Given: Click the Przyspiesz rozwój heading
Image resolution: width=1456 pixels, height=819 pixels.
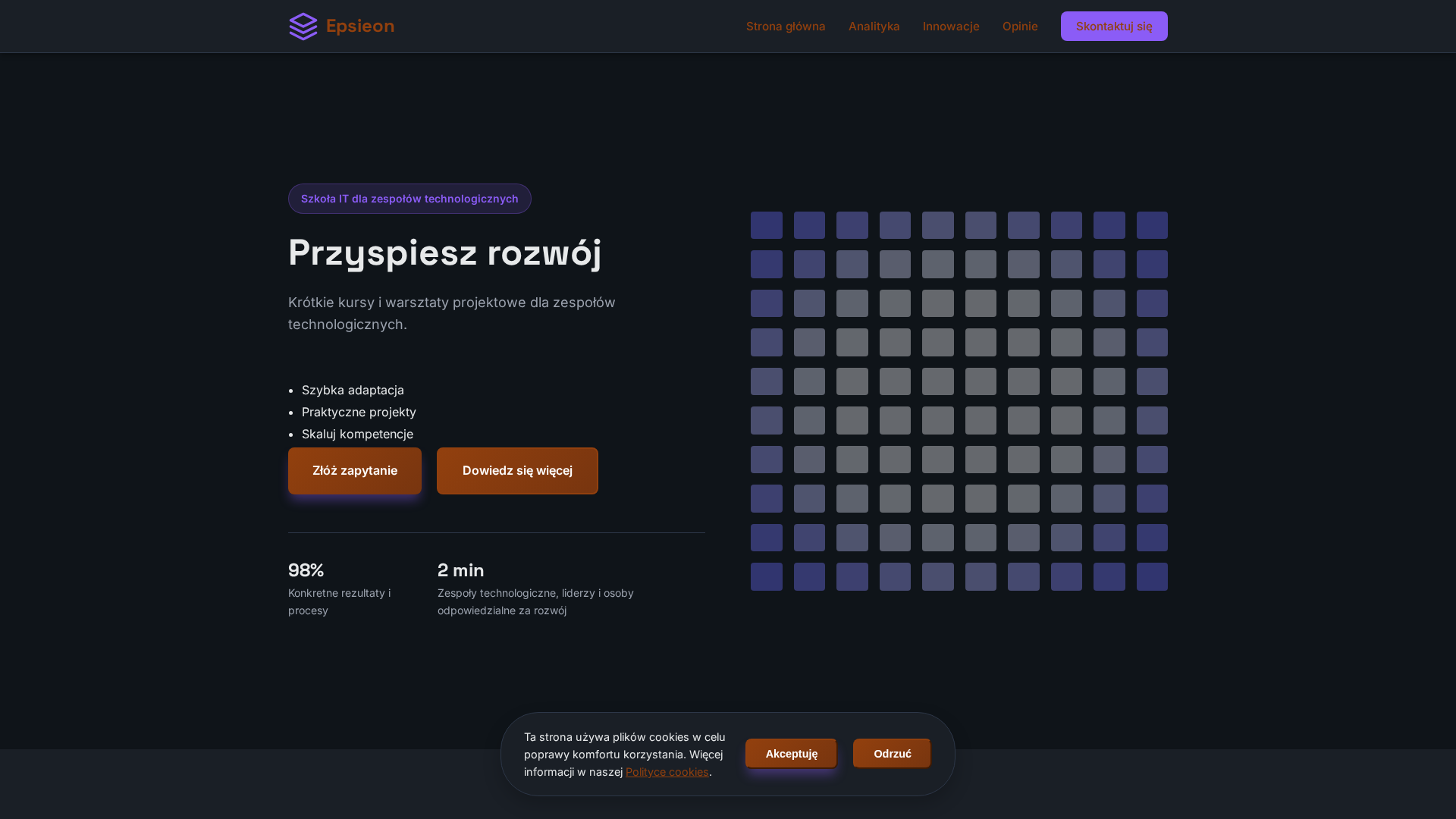Looking at the screenshot, I should tap(445, 253).
